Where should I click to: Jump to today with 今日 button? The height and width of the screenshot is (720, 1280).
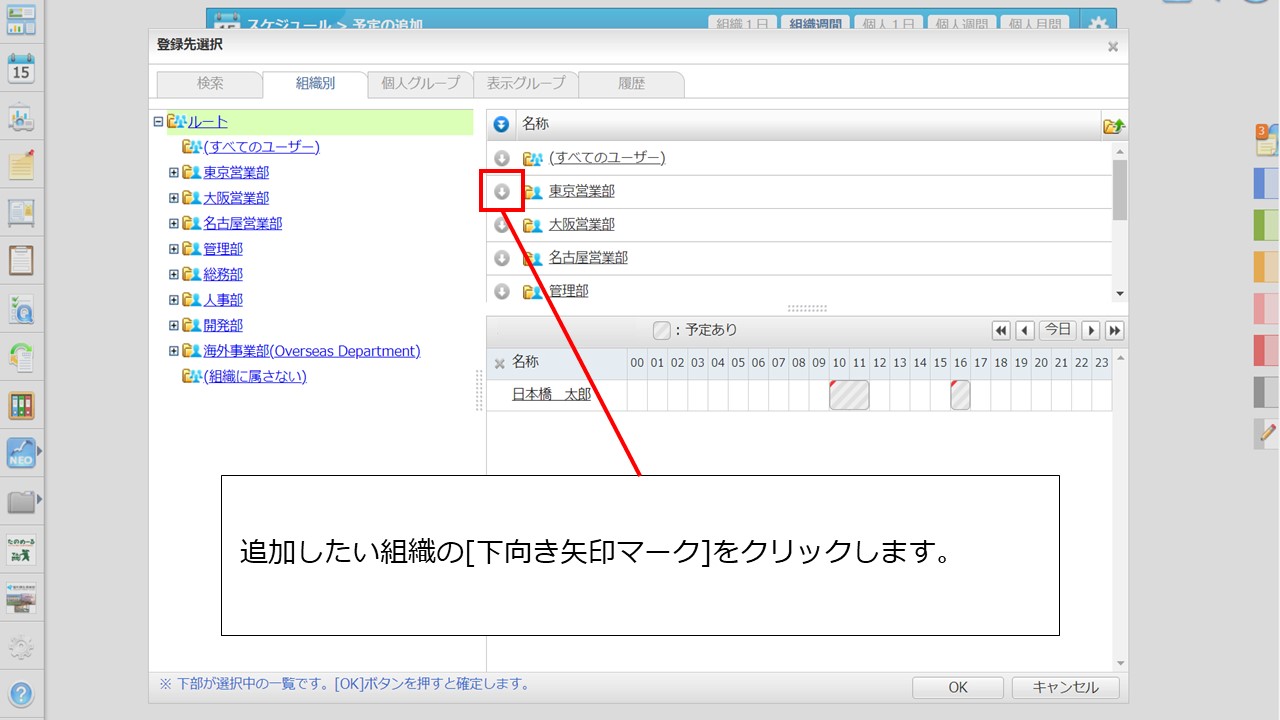(1057, 330)
